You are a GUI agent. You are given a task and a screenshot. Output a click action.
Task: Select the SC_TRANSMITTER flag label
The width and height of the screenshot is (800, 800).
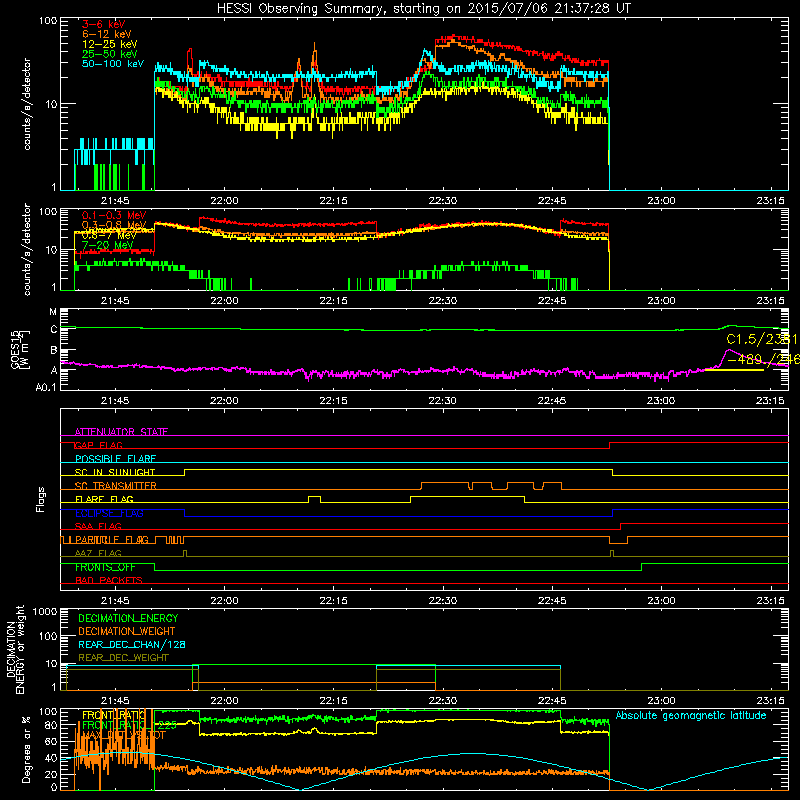tap(115, 486)
